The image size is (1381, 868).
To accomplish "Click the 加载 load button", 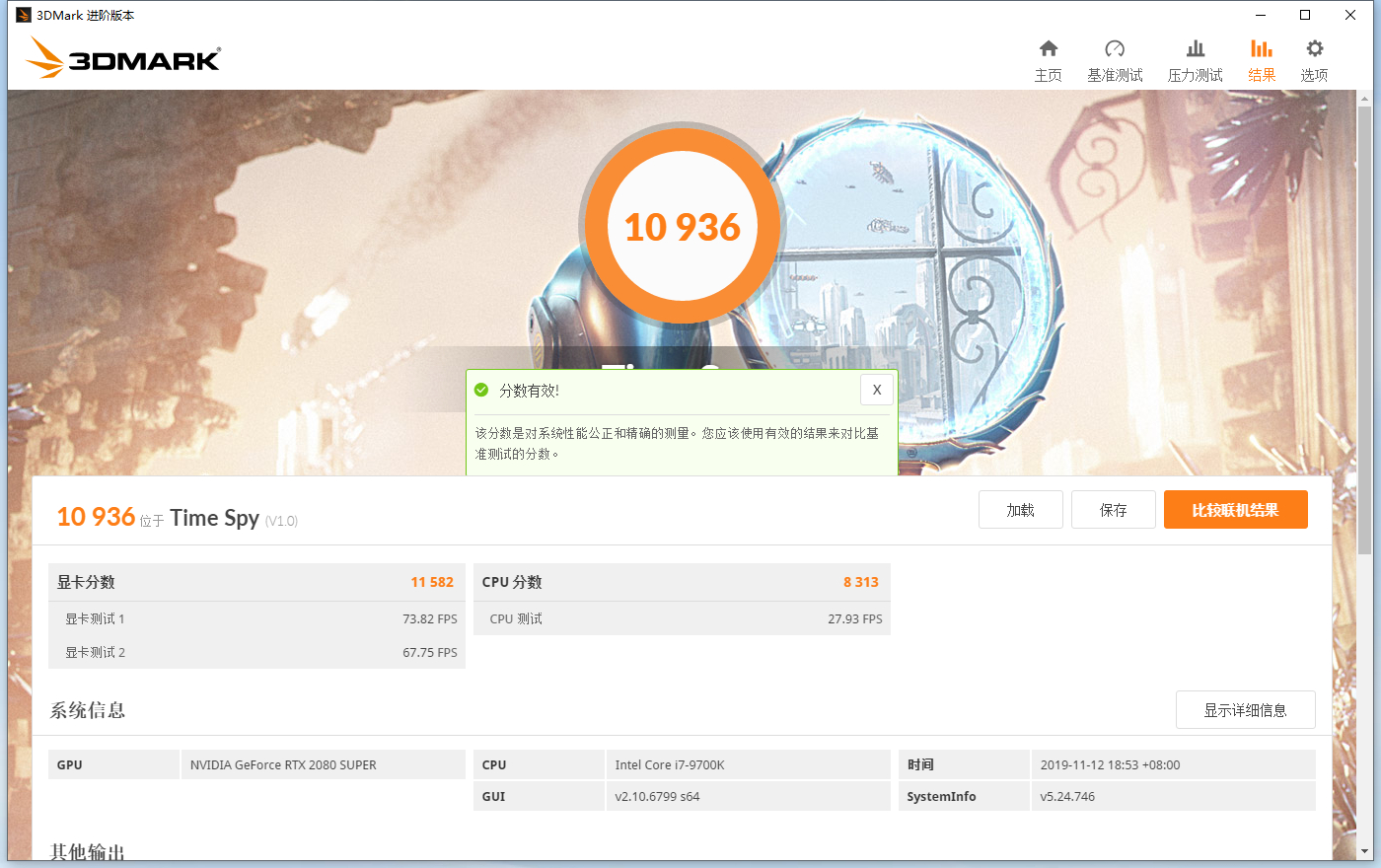I will point(1021,510).
